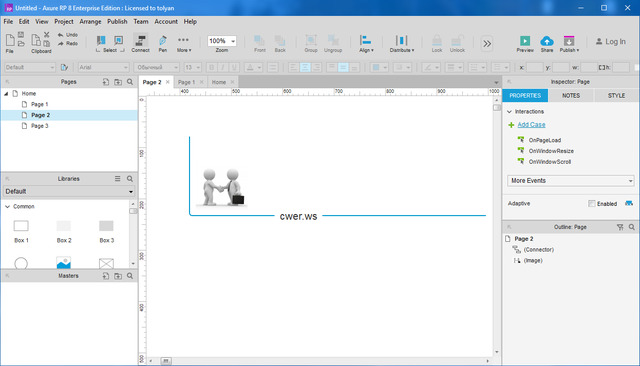
Task: Click the New File icon
Action: coord(10,40)
